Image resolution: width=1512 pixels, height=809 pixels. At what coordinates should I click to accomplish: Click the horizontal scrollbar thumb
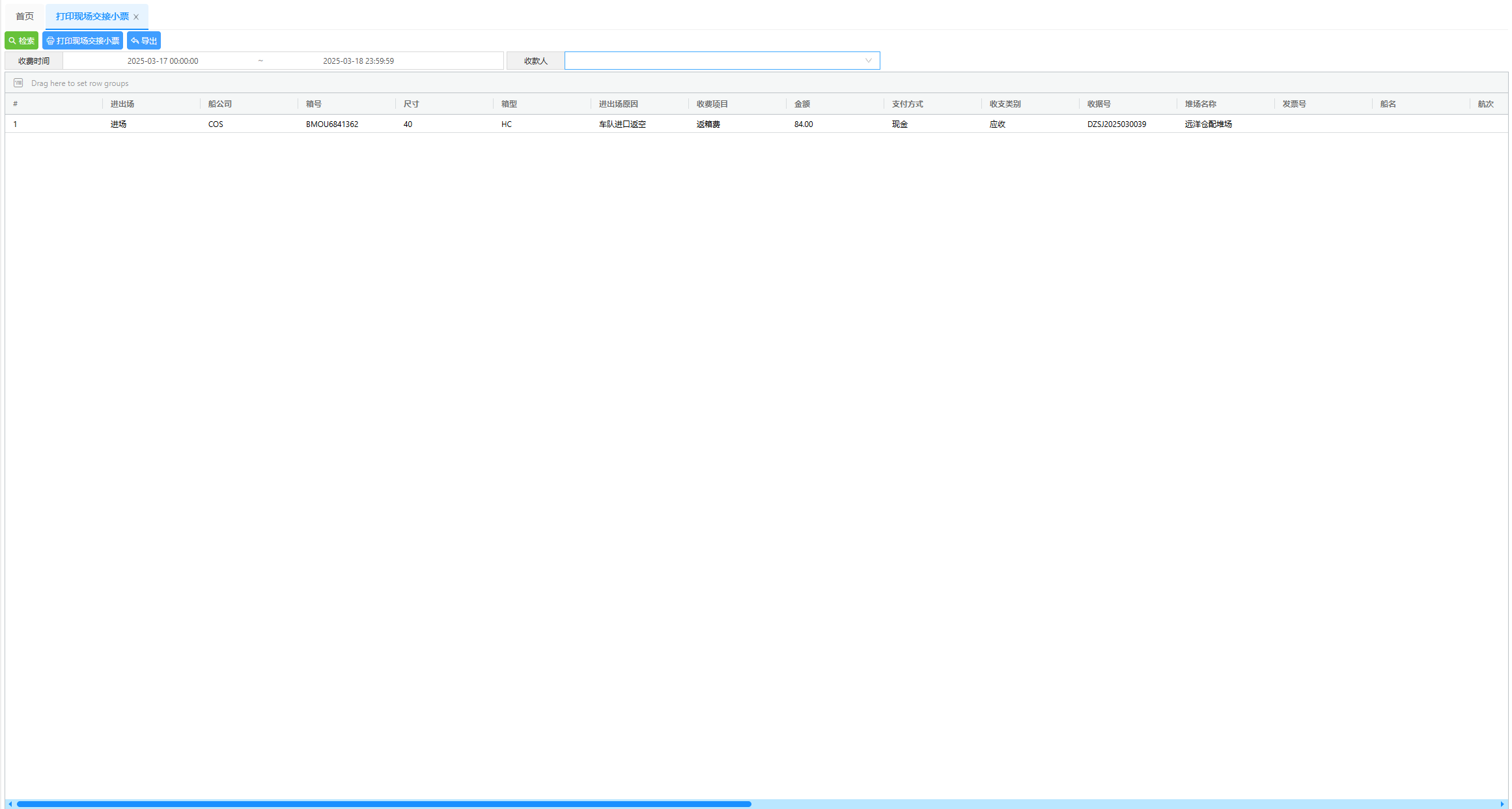(x=384, y=804)
